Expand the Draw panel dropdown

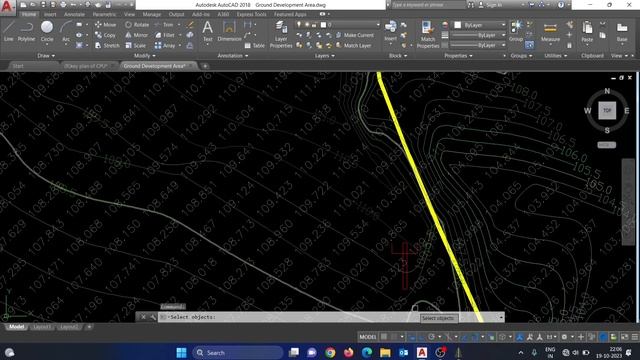pyautogui.click(x=46, y=56)
